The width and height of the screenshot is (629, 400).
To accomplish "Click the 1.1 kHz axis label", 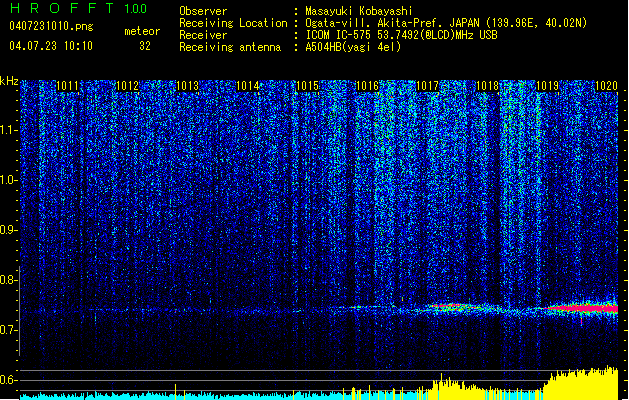I will click(x=9, y=130).
